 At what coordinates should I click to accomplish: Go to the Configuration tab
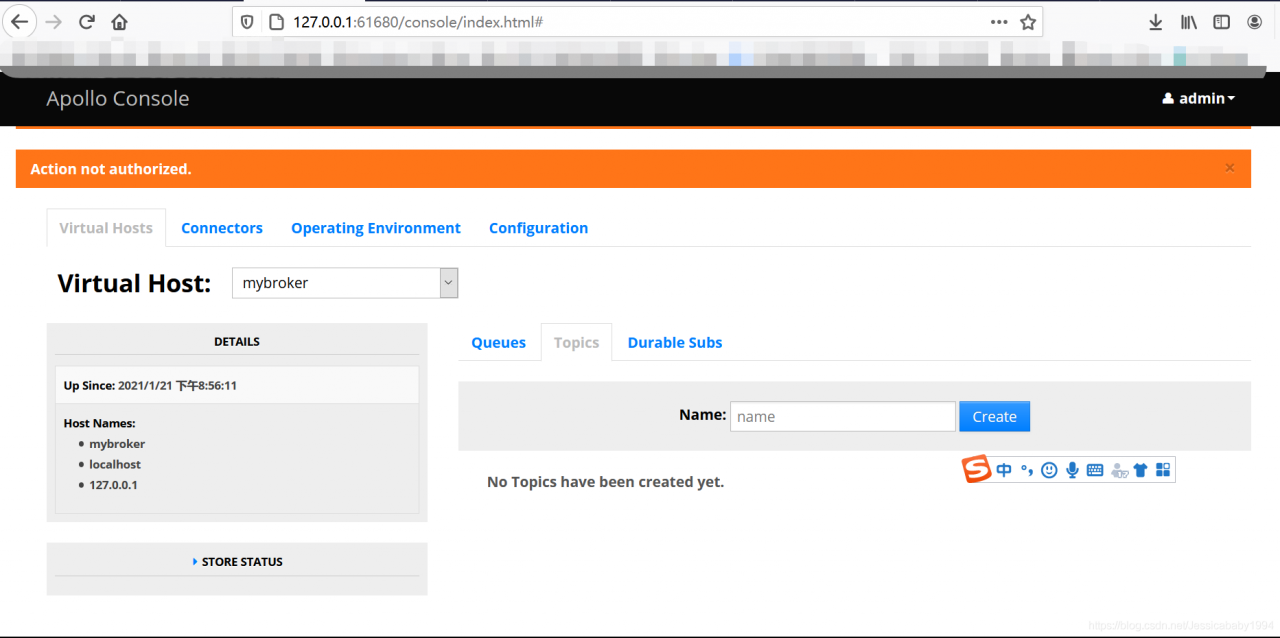pyautogui.click(x=538, y=228)
